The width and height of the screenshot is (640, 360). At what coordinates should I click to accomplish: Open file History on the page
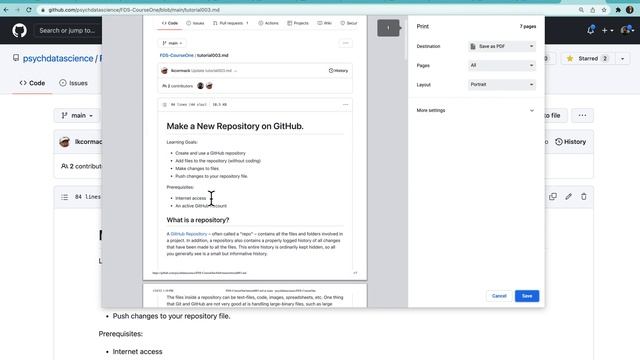(570, 142)
